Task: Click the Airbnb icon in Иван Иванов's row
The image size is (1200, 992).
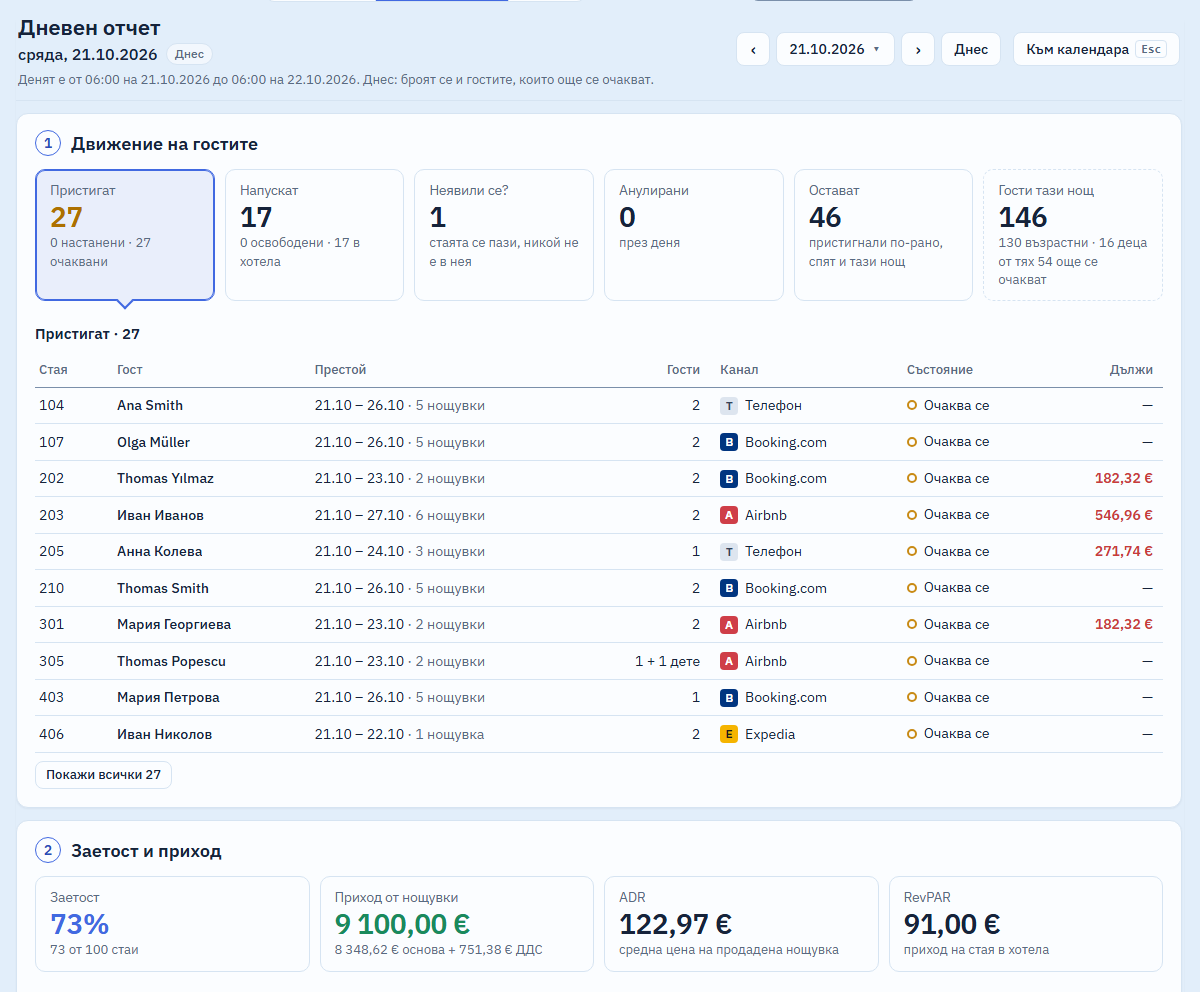Action: 729,515
